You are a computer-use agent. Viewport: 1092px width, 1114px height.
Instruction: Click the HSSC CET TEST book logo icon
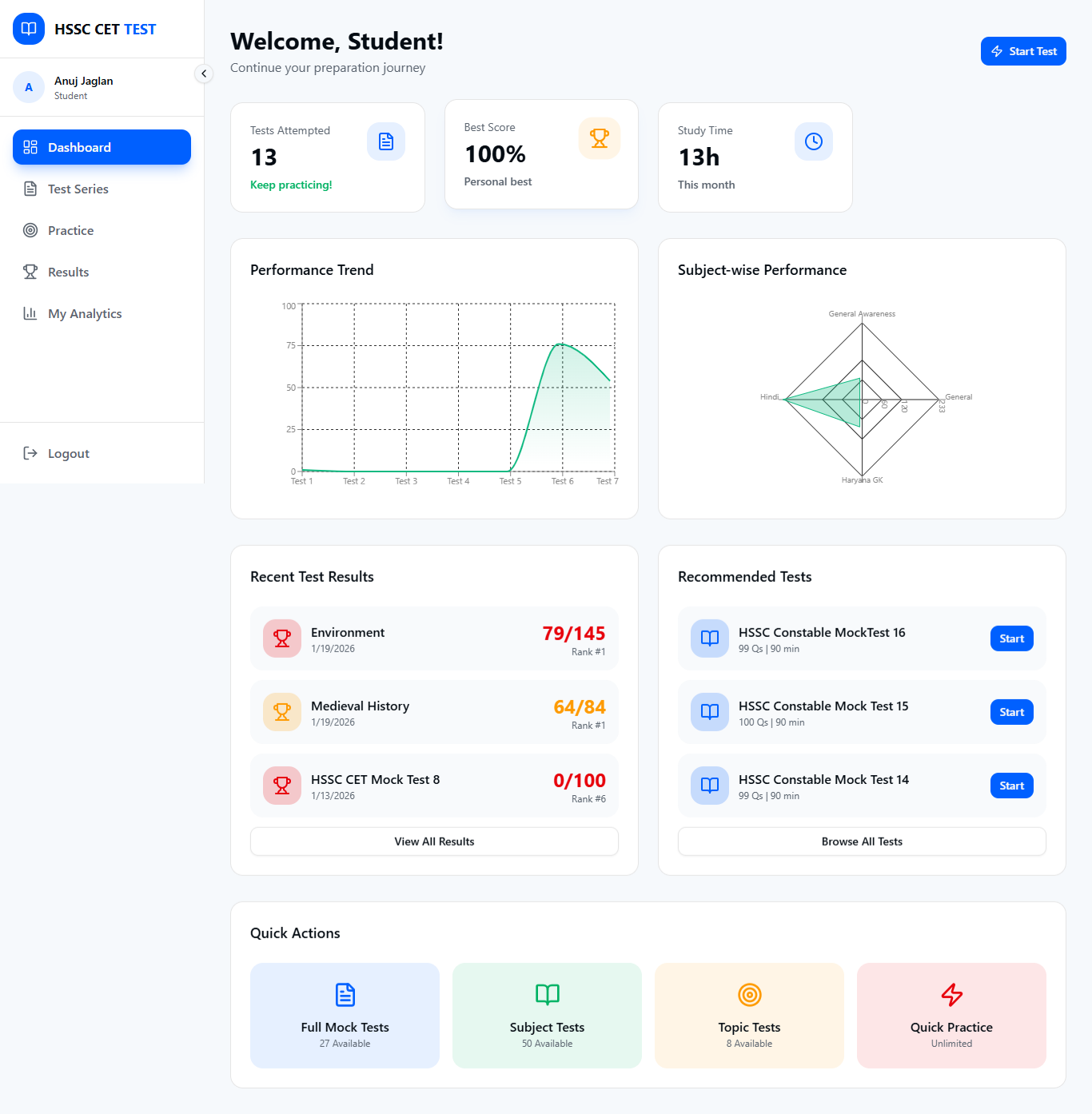tap(29, 29)
